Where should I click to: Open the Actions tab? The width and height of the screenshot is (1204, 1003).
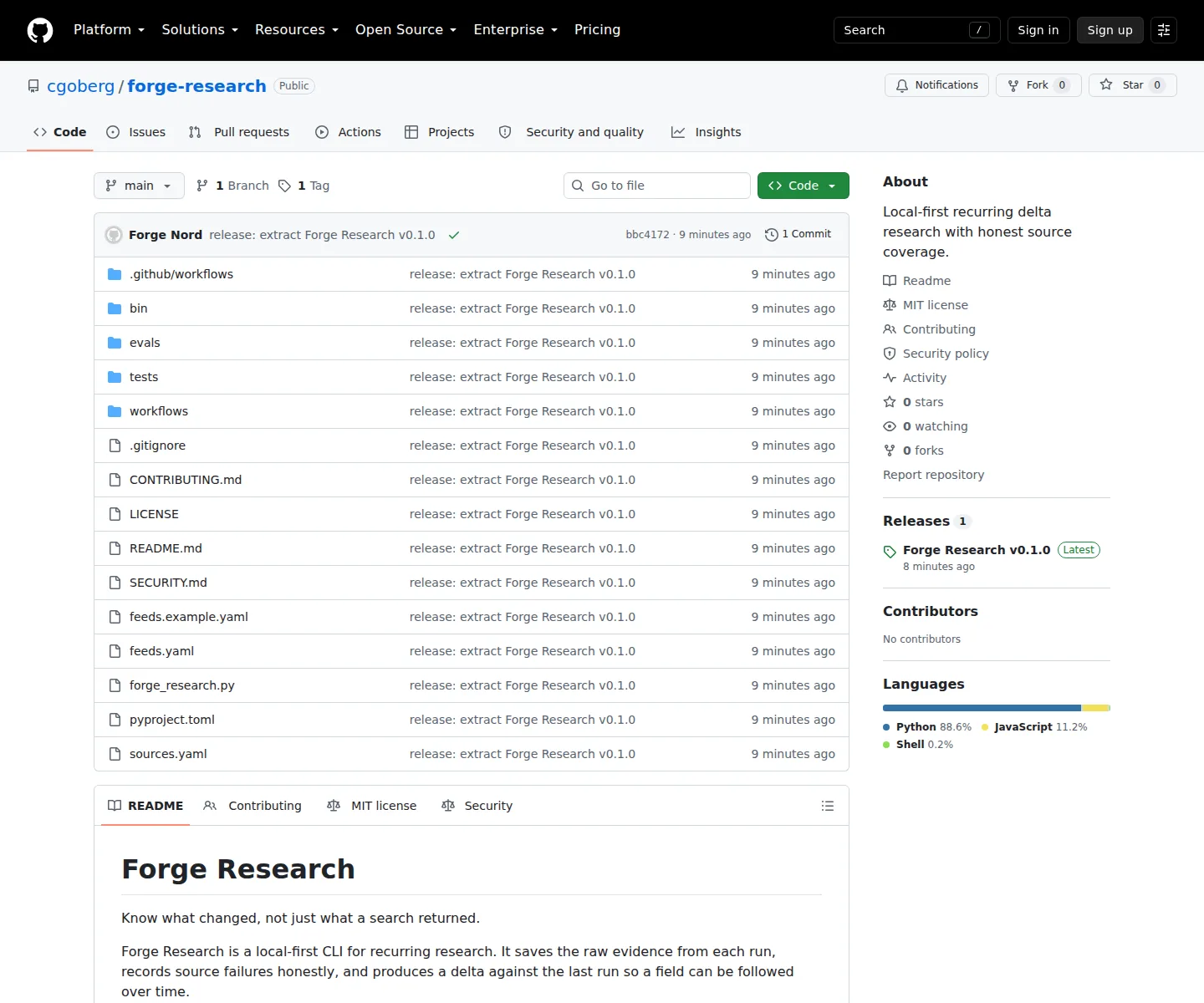tap(348, 132)
